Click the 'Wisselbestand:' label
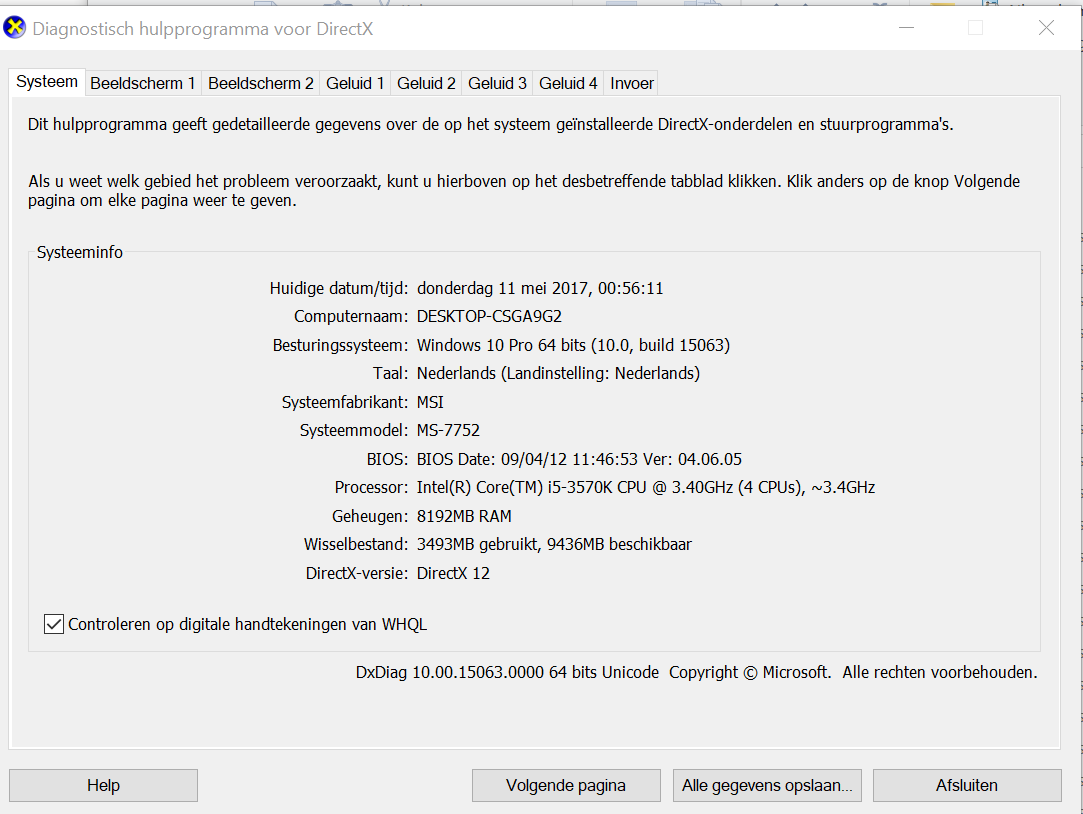Image resolution: width=1083 pixels, height=814 pixels. tap(356, 545)
